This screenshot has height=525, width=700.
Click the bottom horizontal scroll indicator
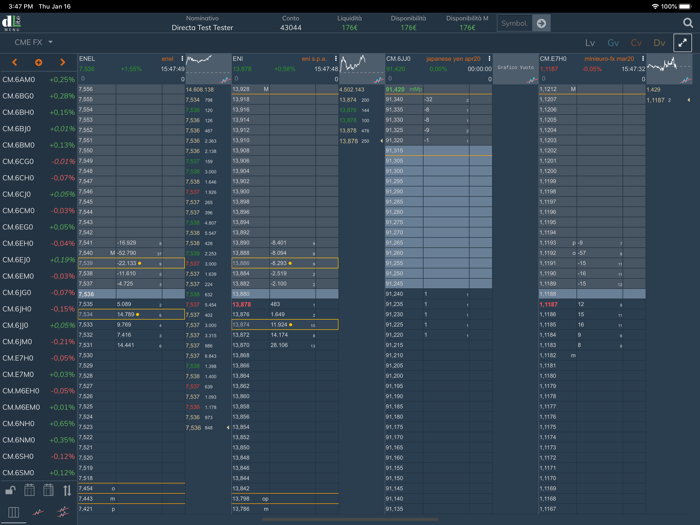[x=350, y=519]
